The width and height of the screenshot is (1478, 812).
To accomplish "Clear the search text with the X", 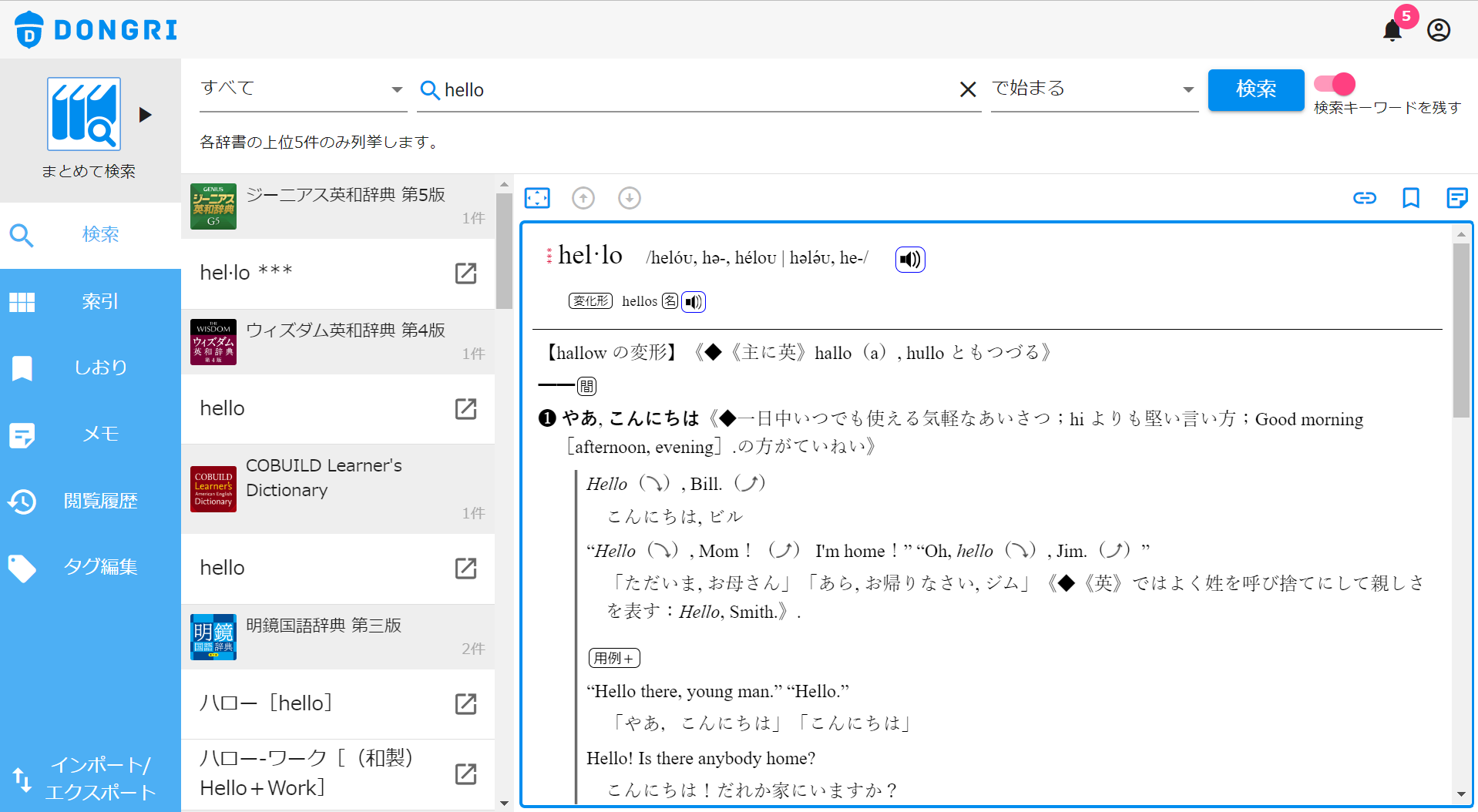I will 968,90.
